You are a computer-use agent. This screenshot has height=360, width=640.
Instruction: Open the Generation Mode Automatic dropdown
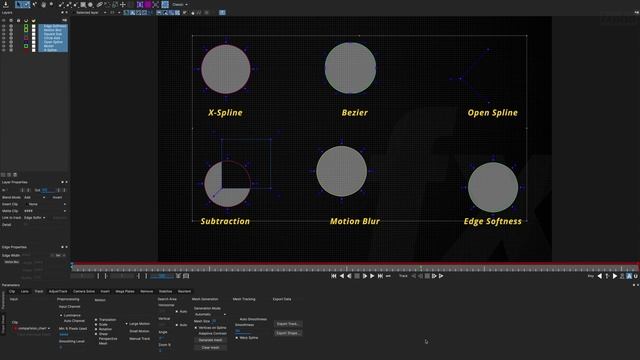(x=210, y=314)
